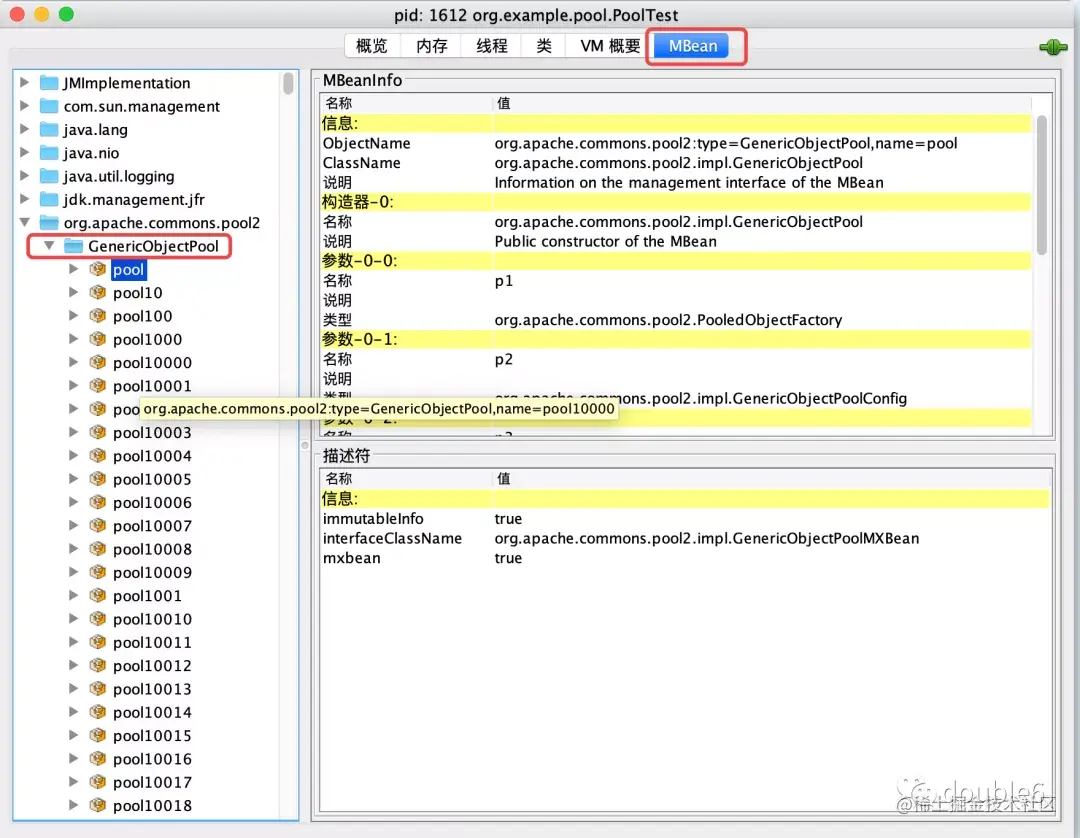The width and height of the screenshot is (1080, 838).
Task: Collapse the GenericObjectPool tree node
Action: pos(49,246)
